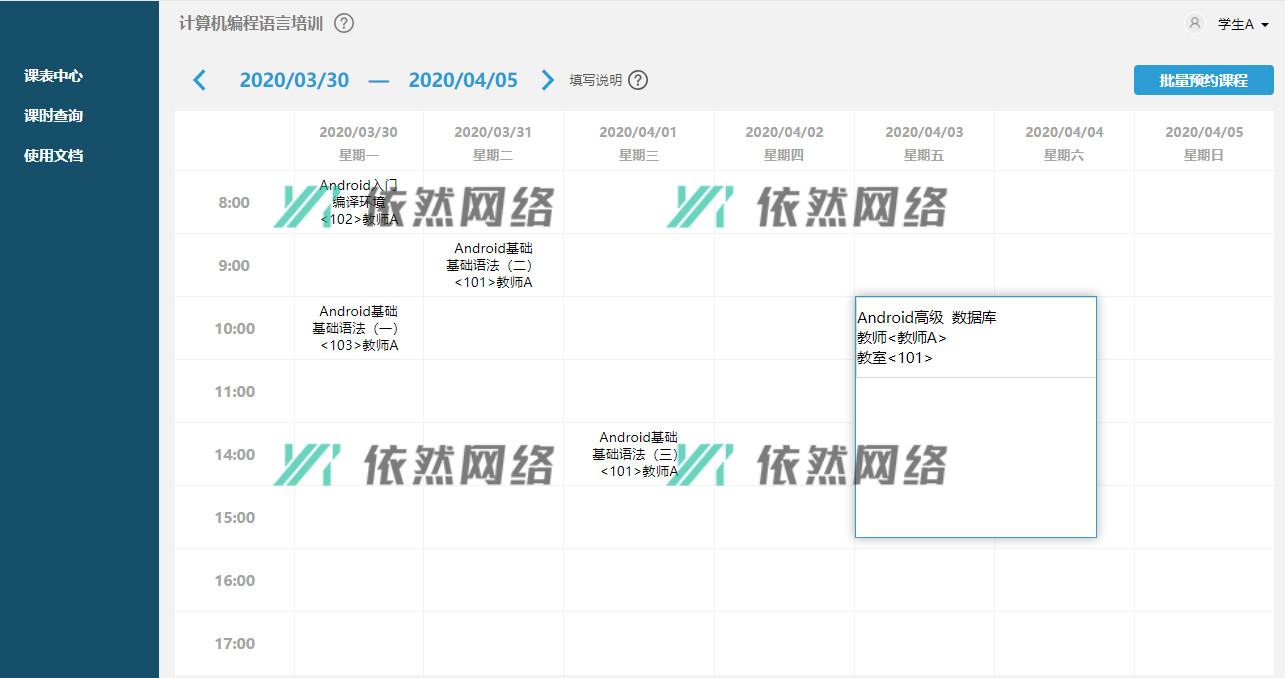Click the 2020/04/04 星期六 column header

tap(1064, 142)
